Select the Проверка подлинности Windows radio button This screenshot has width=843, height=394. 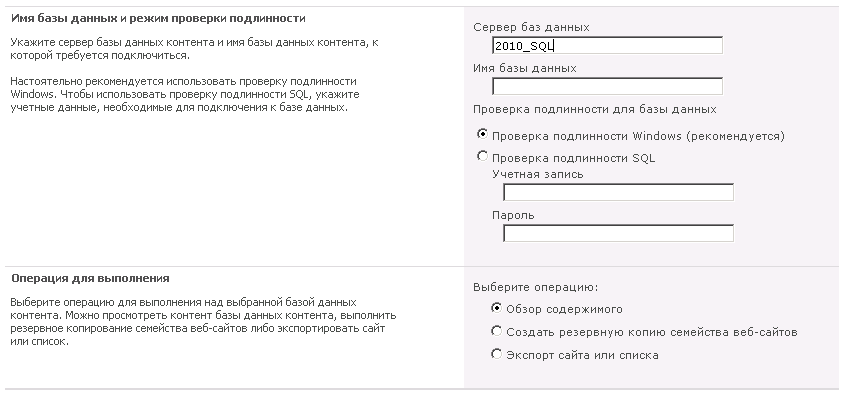click(x=482, y=134)
